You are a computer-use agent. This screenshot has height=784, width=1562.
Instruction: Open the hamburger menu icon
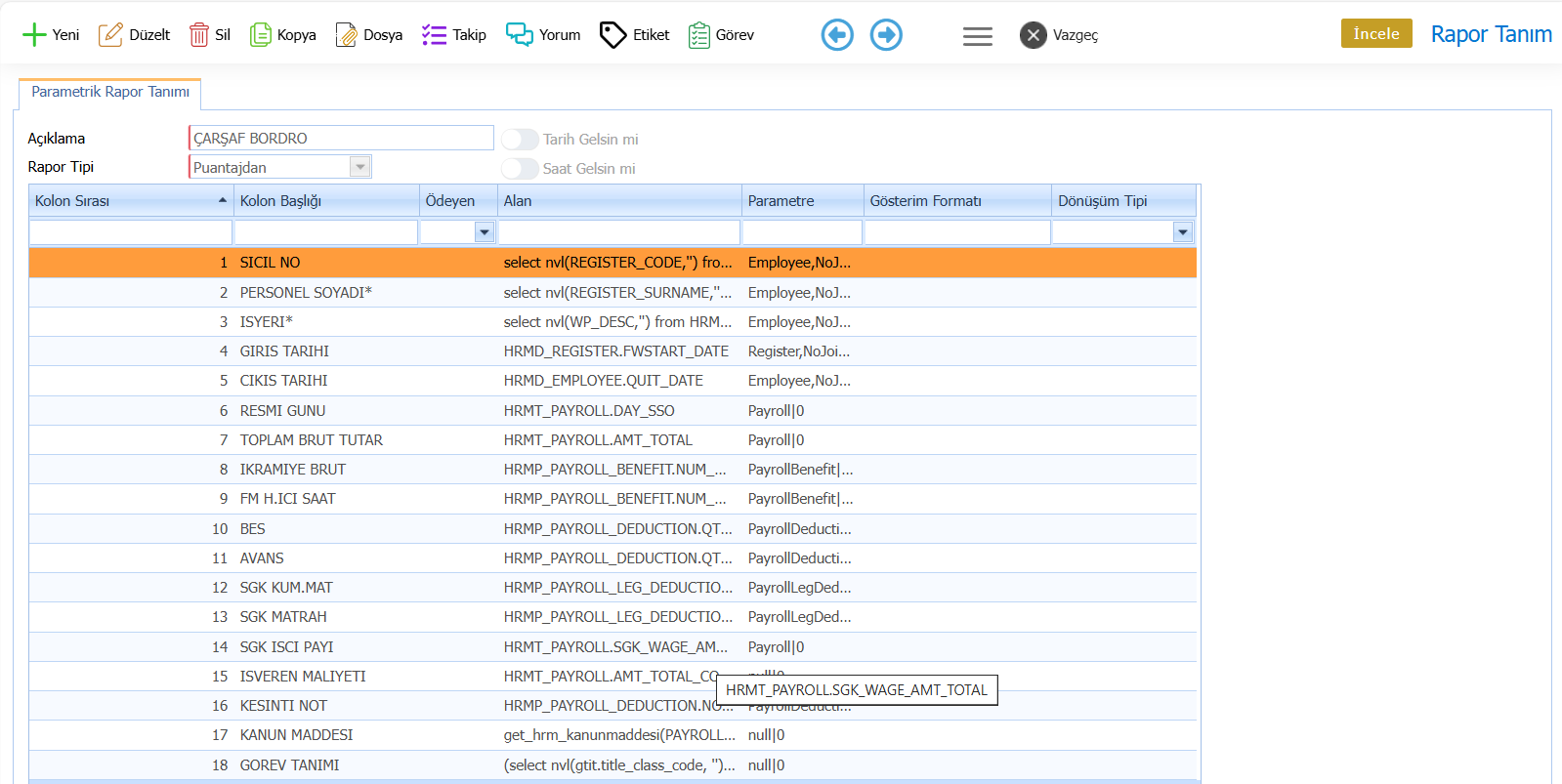(978, 36)
